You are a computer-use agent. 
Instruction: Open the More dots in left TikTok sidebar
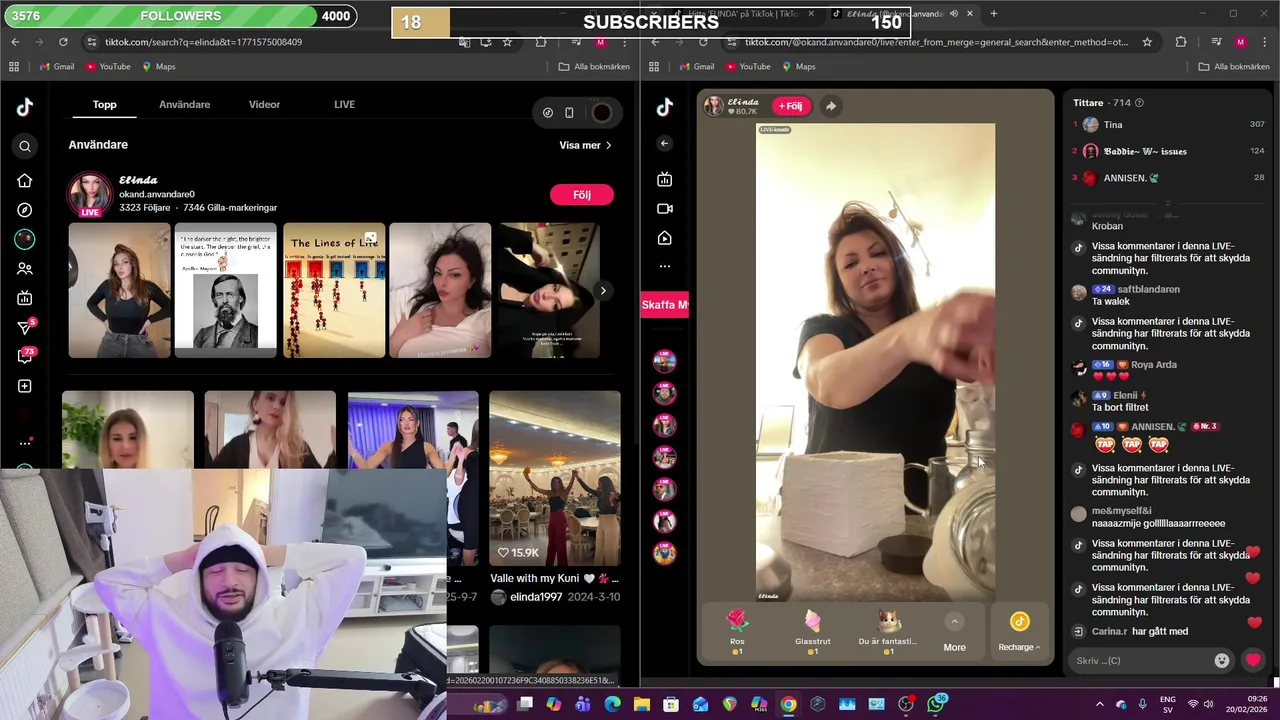coord(25,443)
